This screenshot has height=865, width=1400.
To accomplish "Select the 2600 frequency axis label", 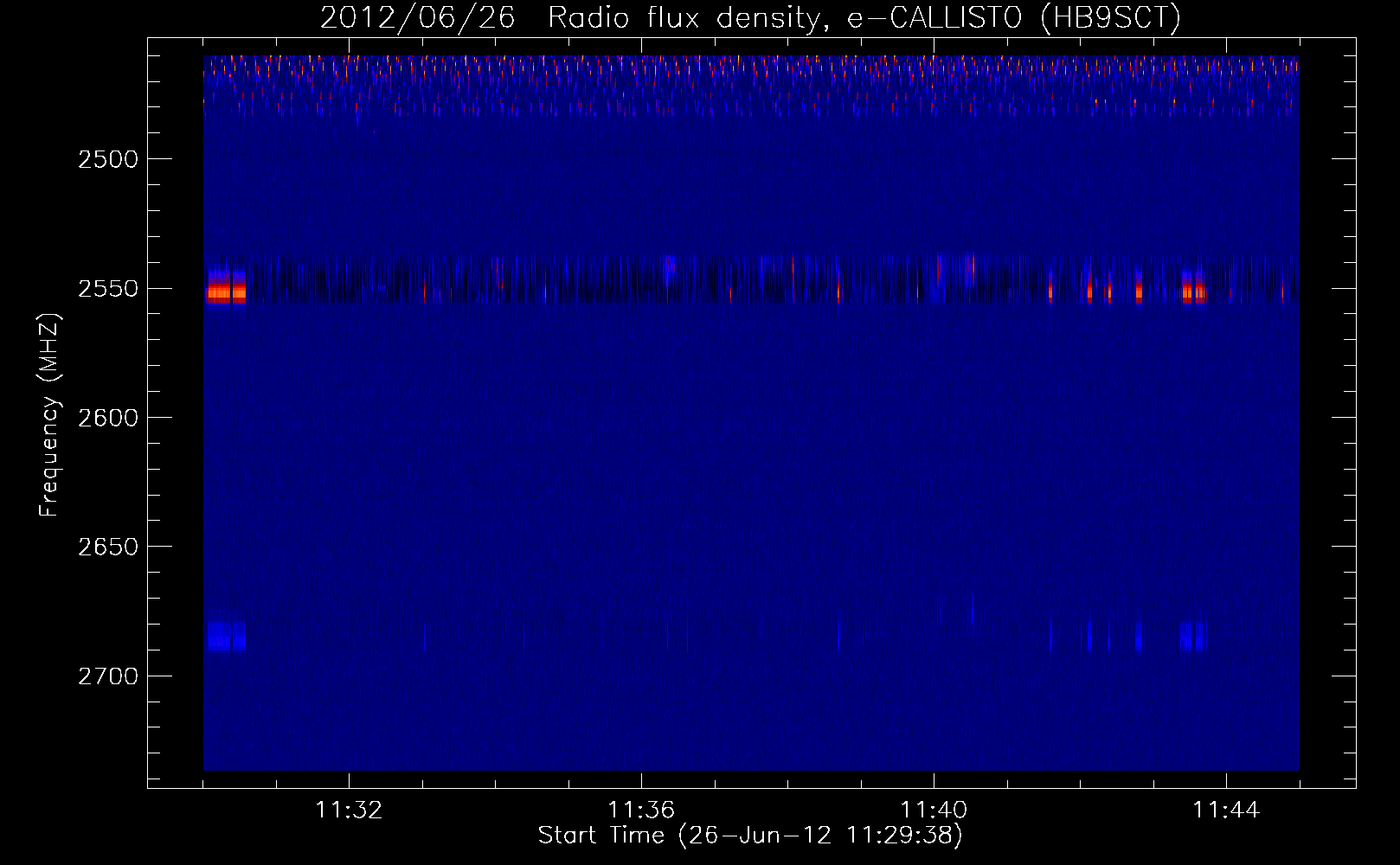I will (107, 418).
